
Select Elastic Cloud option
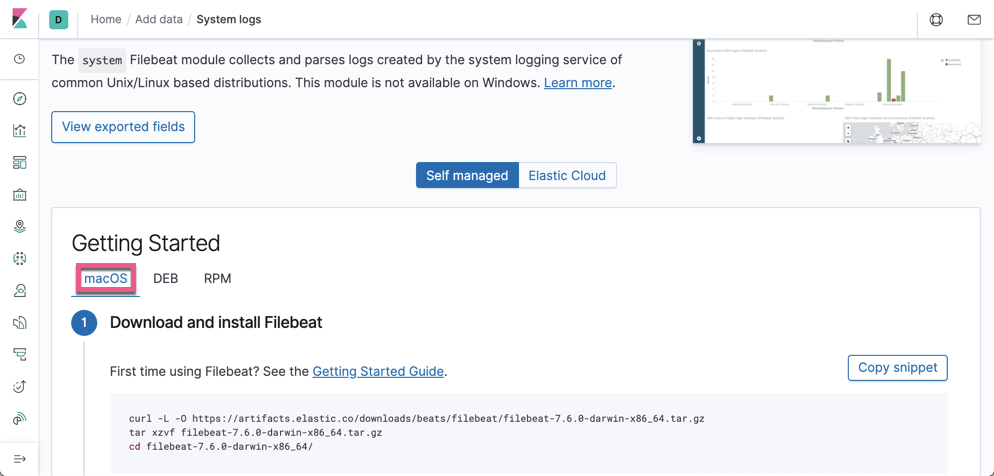click(567, 176)
